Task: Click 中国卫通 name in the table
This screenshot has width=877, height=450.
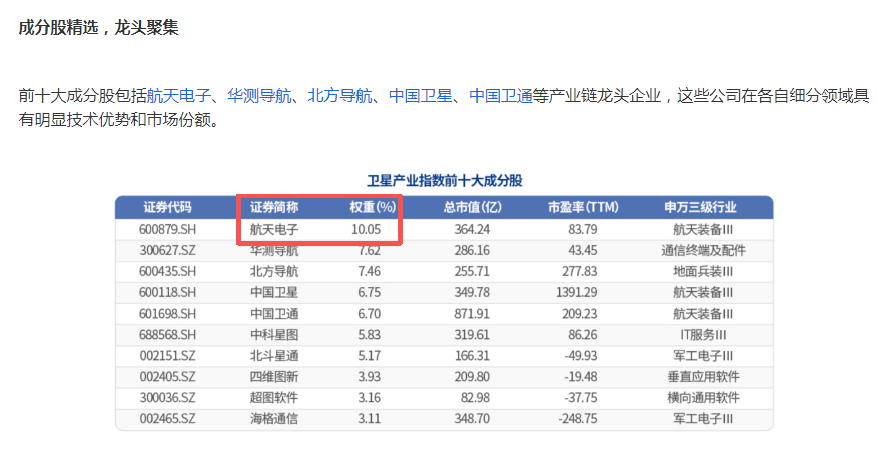Action: (x=274, y=314)
